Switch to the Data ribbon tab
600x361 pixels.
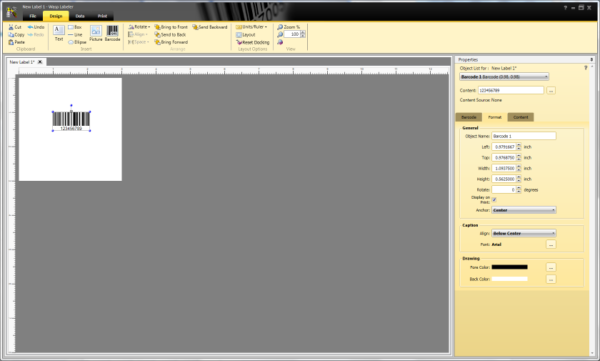pyautogui.click(x=80, y=16)
